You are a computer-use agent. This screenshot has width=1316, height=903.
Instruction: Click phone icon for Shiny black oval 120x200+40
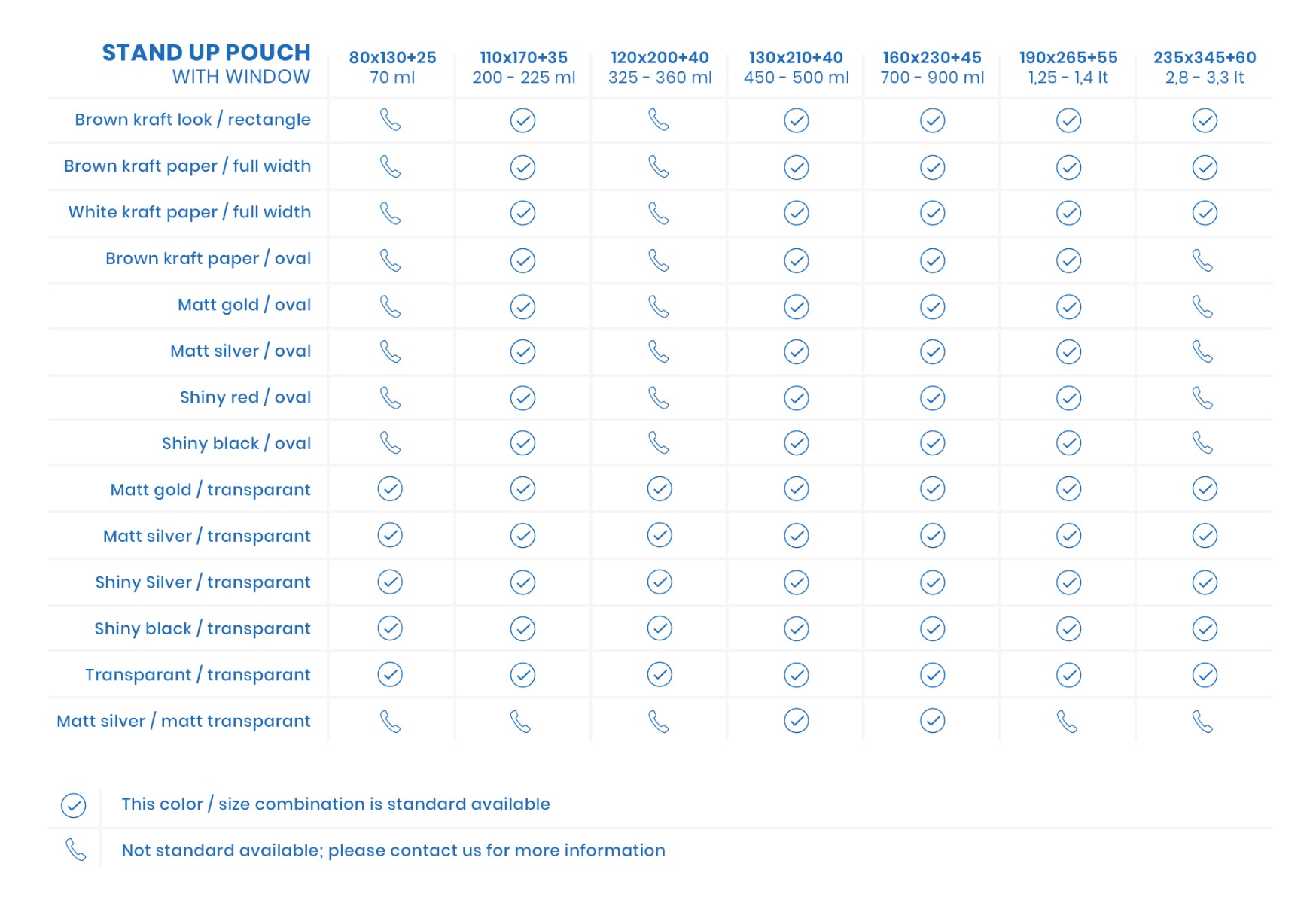[x=659, y=442]
